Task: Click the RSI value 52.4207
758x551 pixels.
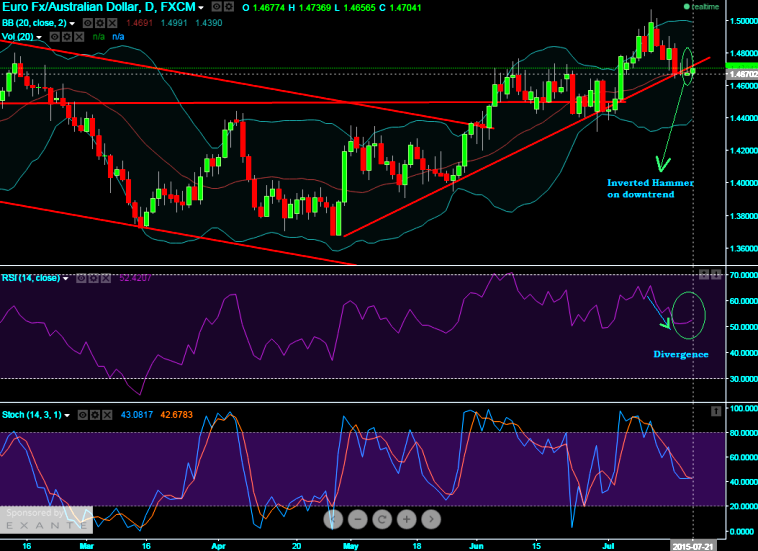Action: [135, 278]
